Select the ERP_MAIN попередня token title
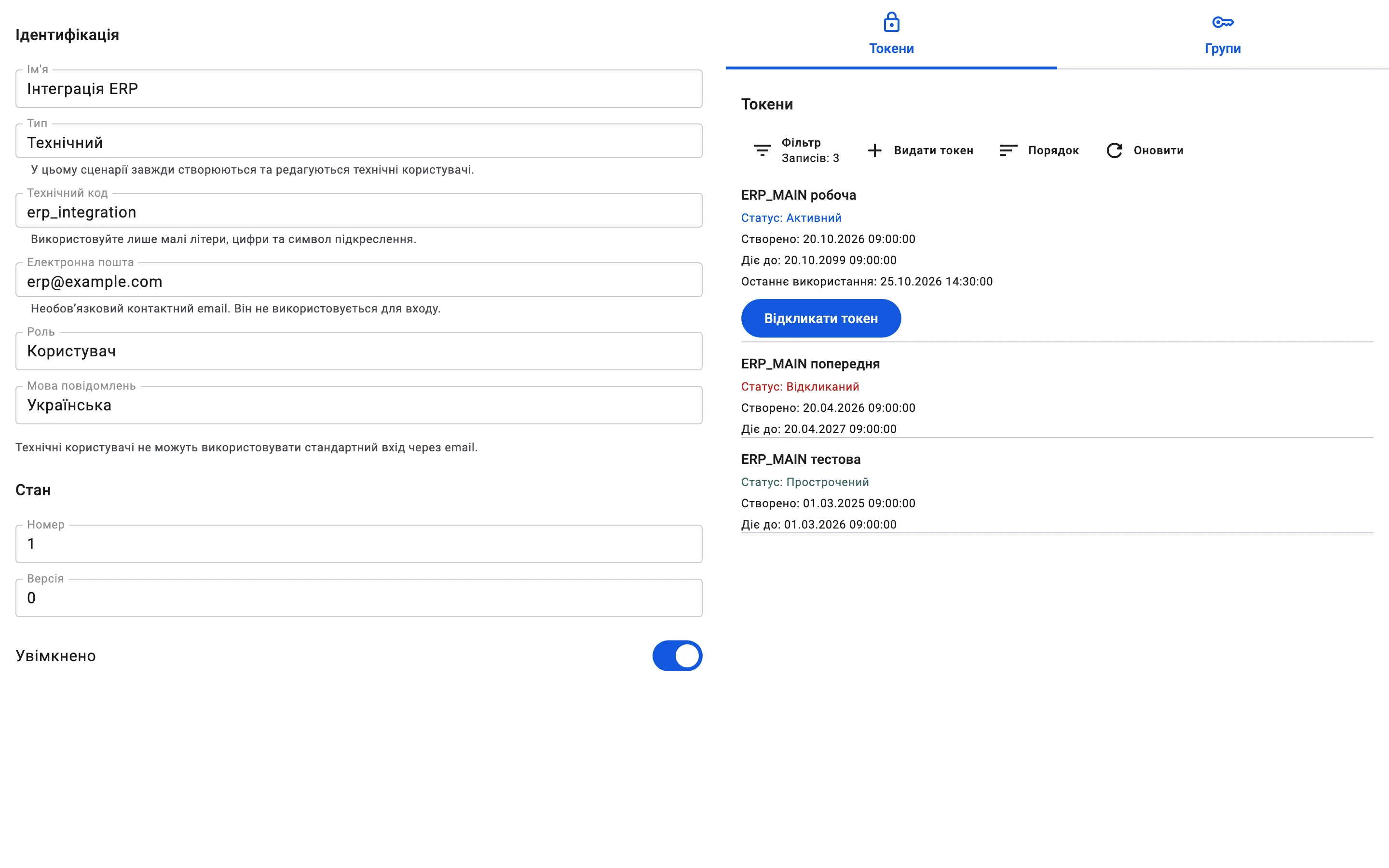 click(810, 364)
